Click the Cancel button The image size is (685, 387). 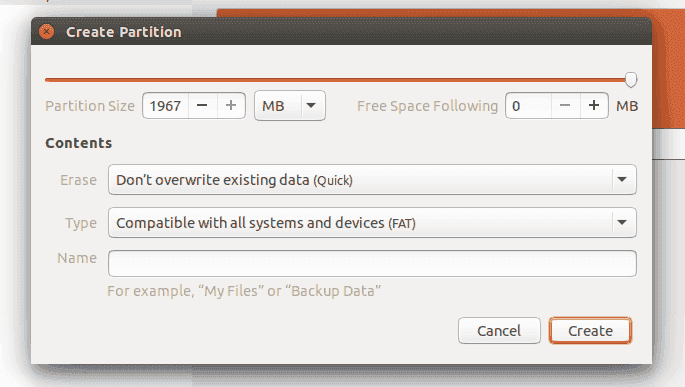[499, 331]
